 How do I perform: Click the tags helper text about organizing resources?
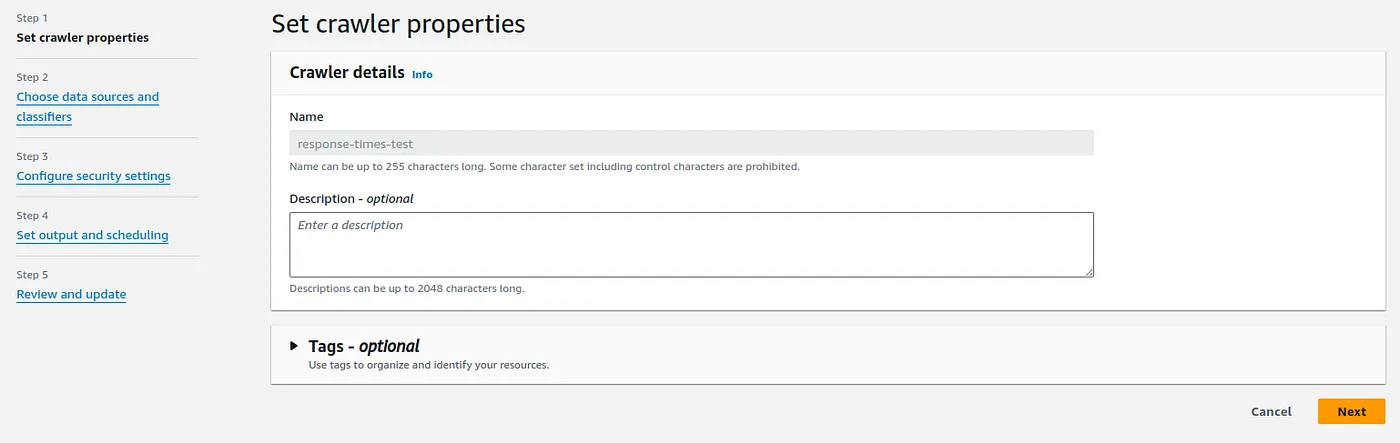tap(429, 365)
